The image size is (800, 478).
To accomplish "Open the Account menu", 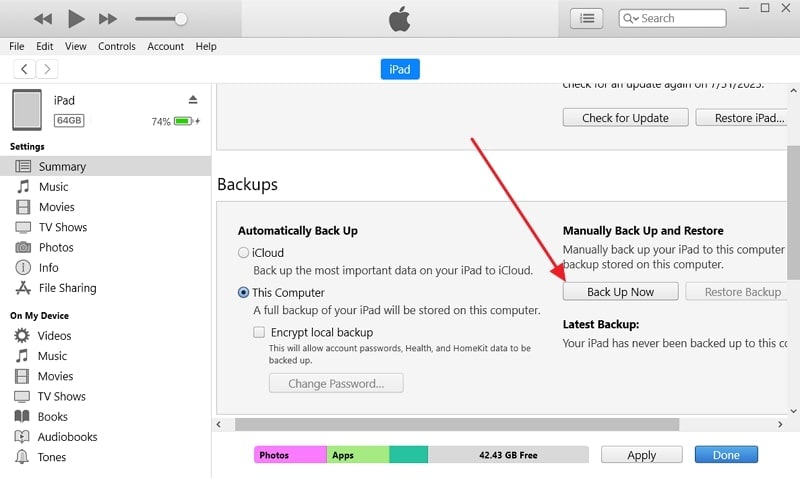I will coord(165,46).
